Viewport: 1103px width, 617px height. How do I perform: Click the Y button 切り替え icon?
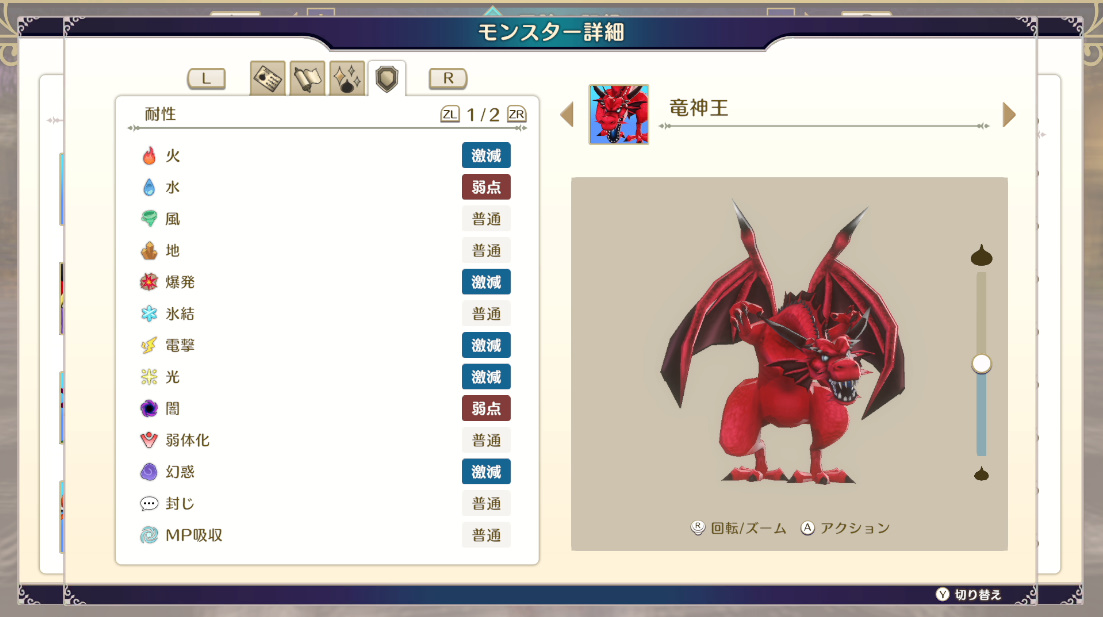pos(943,594)
